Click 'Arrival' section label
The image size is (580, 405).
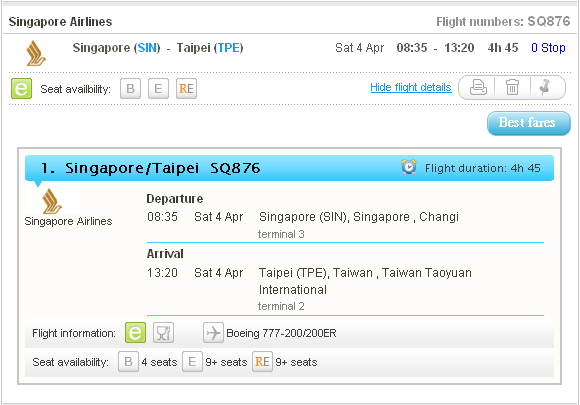tap(165, 254)
